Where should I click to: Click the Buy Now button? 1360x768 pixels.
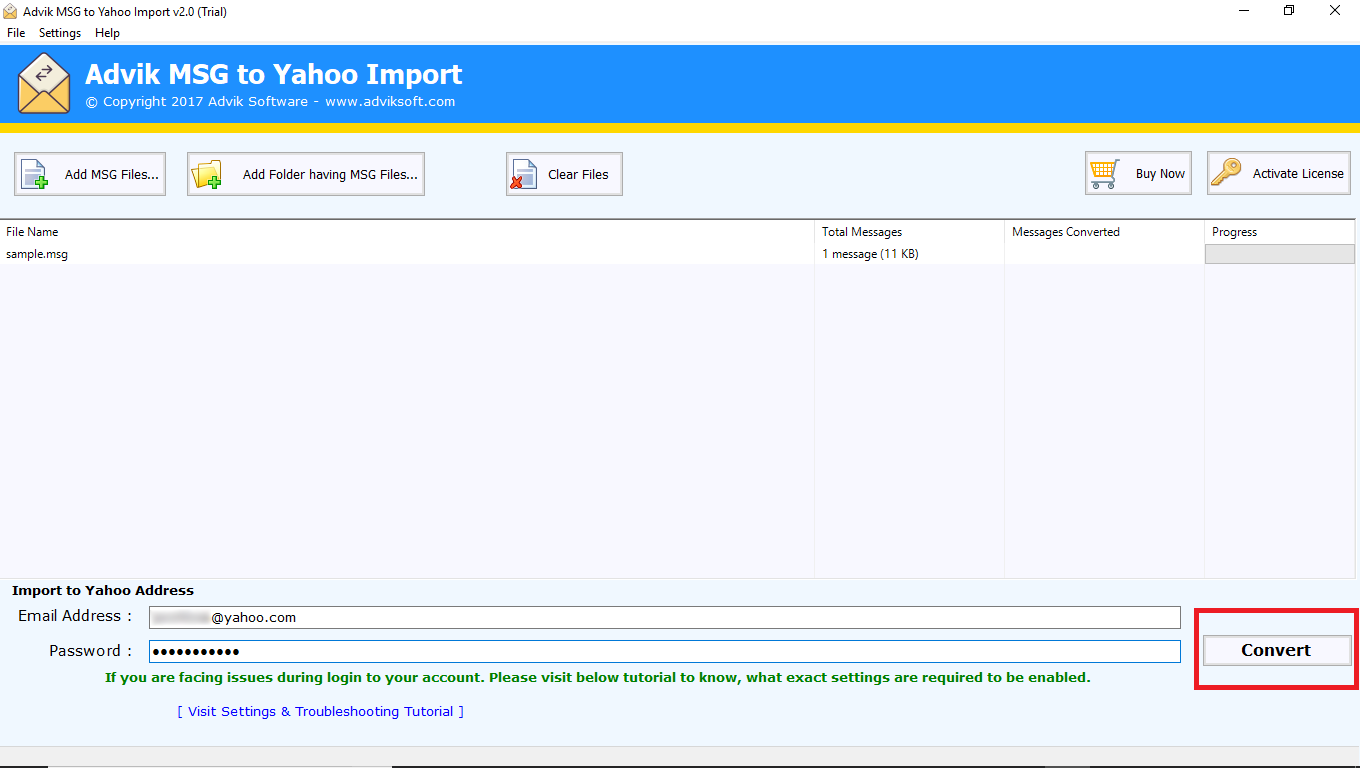click(1138, 173)
